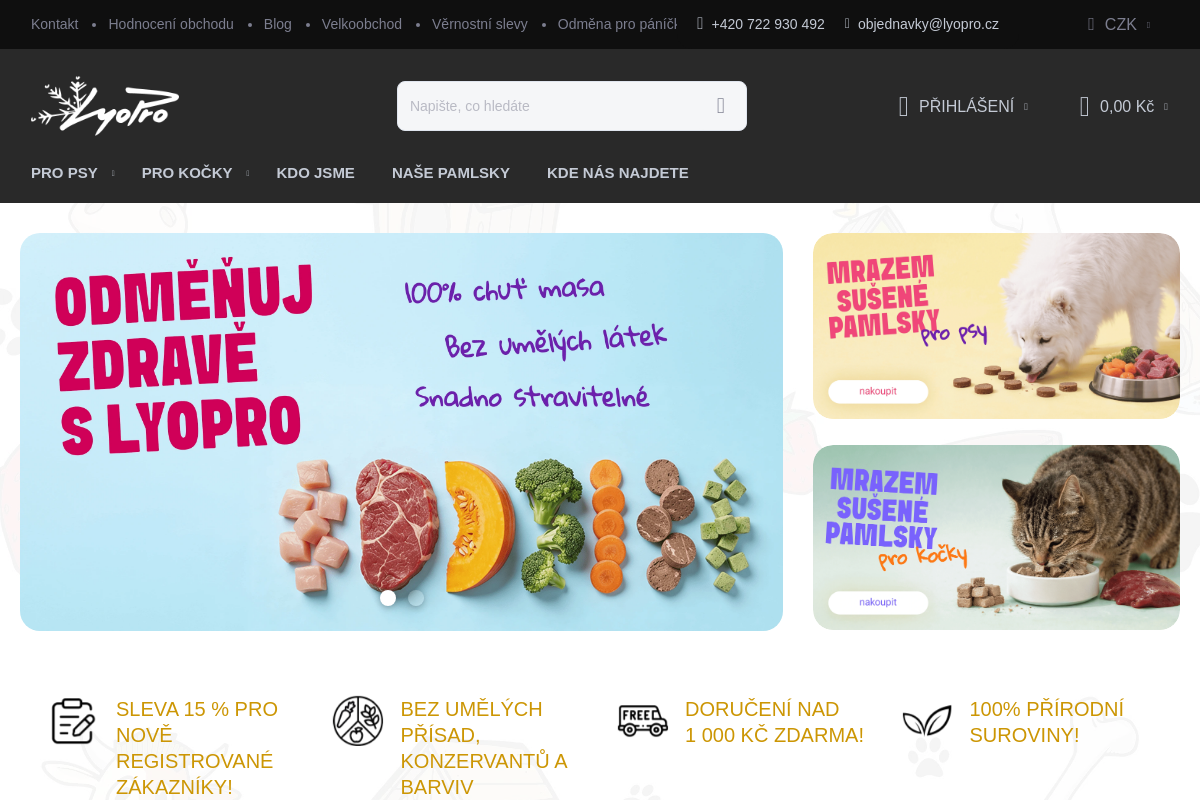Select the first carousel slide dot
The width and height of the screenshot is (1200, 800).
click(388, 598)
